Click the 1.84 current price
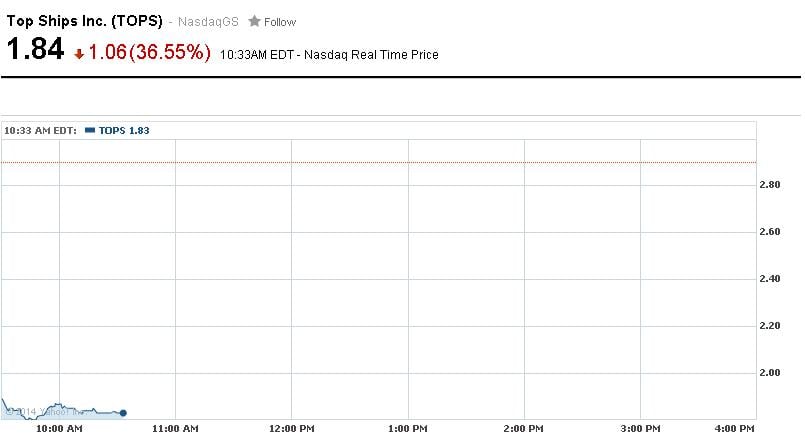The height and width of the screenshot is (433, 805). pyautogui.click(x=35, y=49)
